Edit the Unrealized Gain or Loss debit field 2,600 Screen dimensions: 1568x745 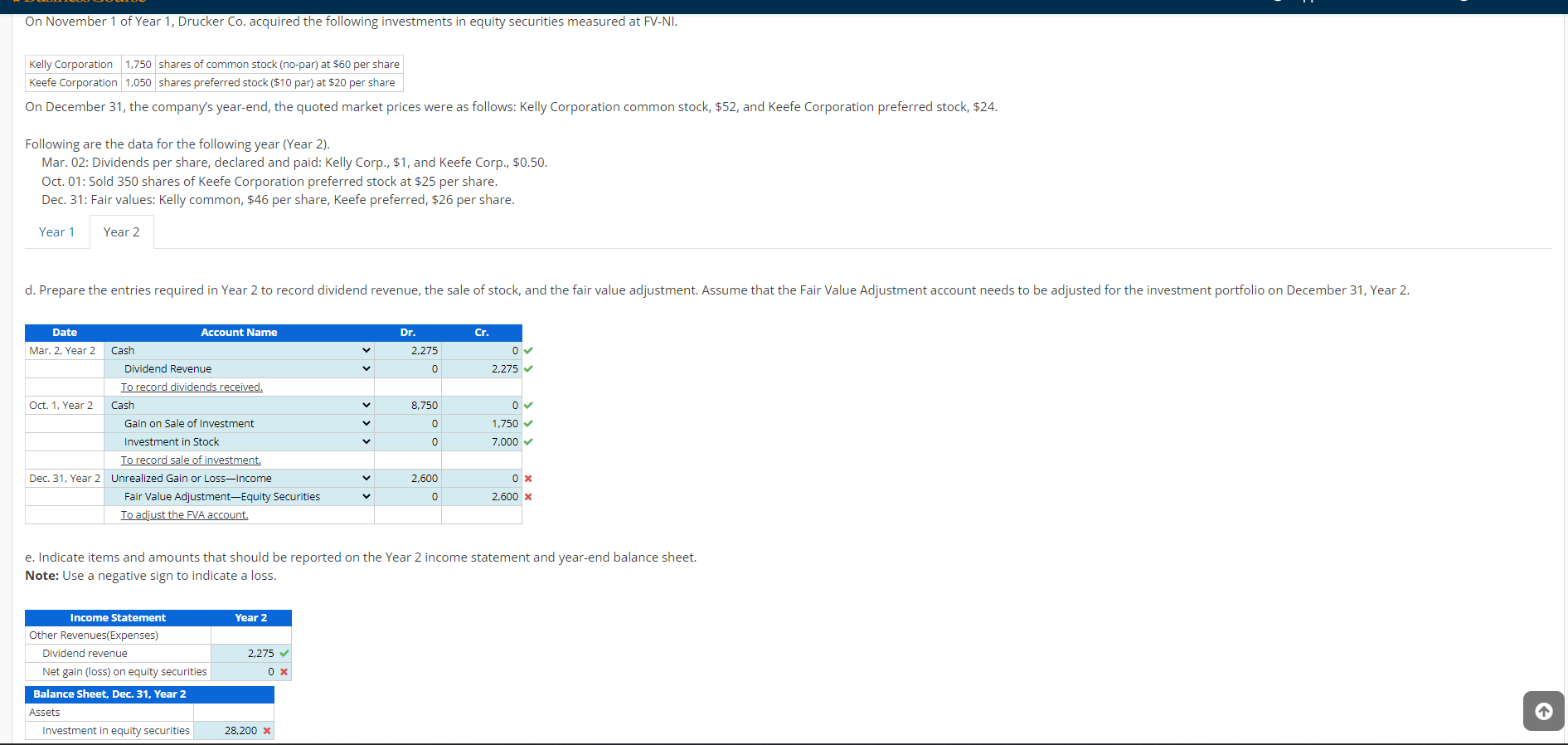pyautogui.click(x=408, y=479)
